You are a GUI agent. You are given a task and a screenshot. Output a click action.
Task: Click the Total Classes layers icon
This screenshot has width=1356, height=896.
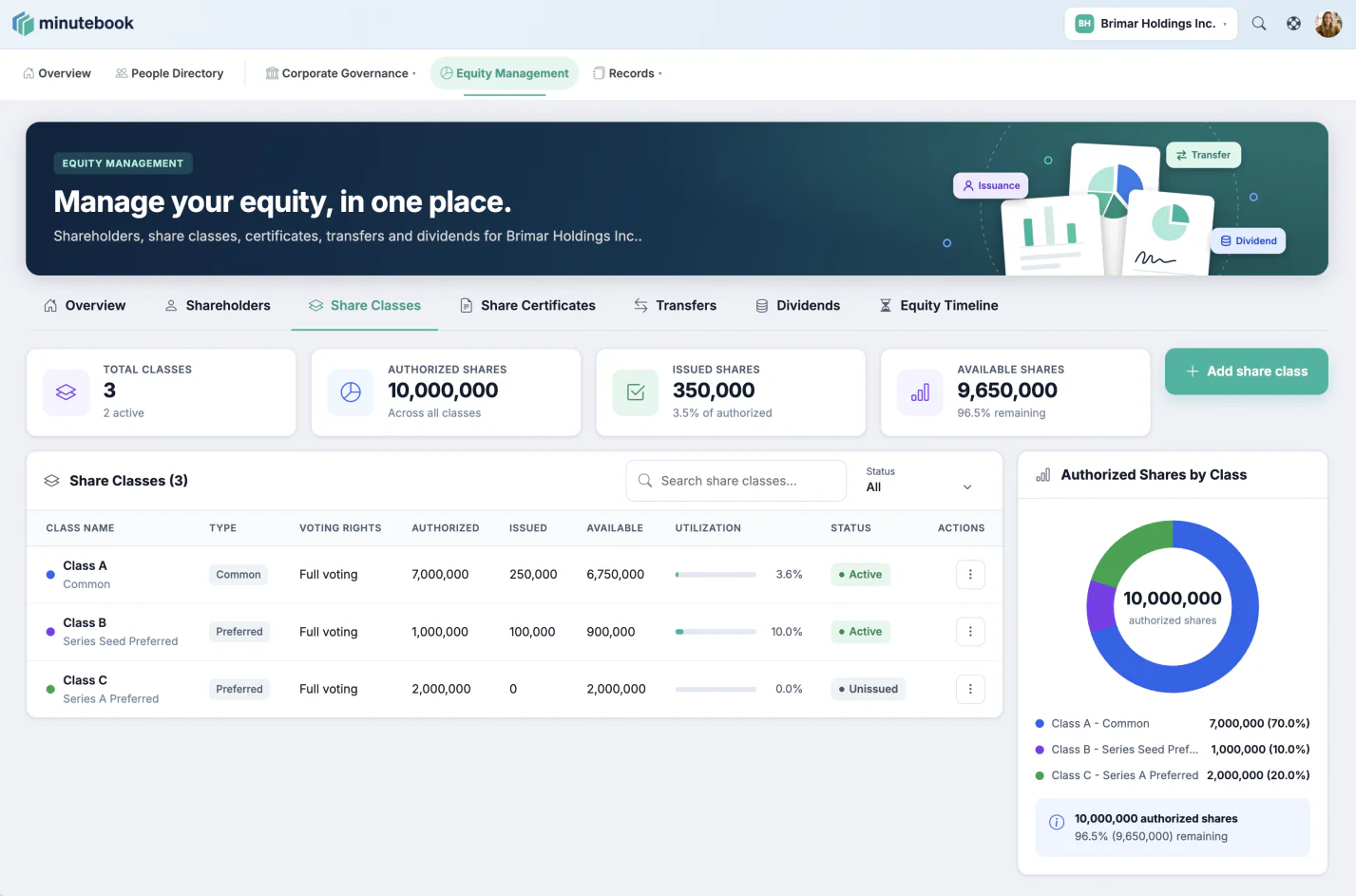[x=66, y=392]
